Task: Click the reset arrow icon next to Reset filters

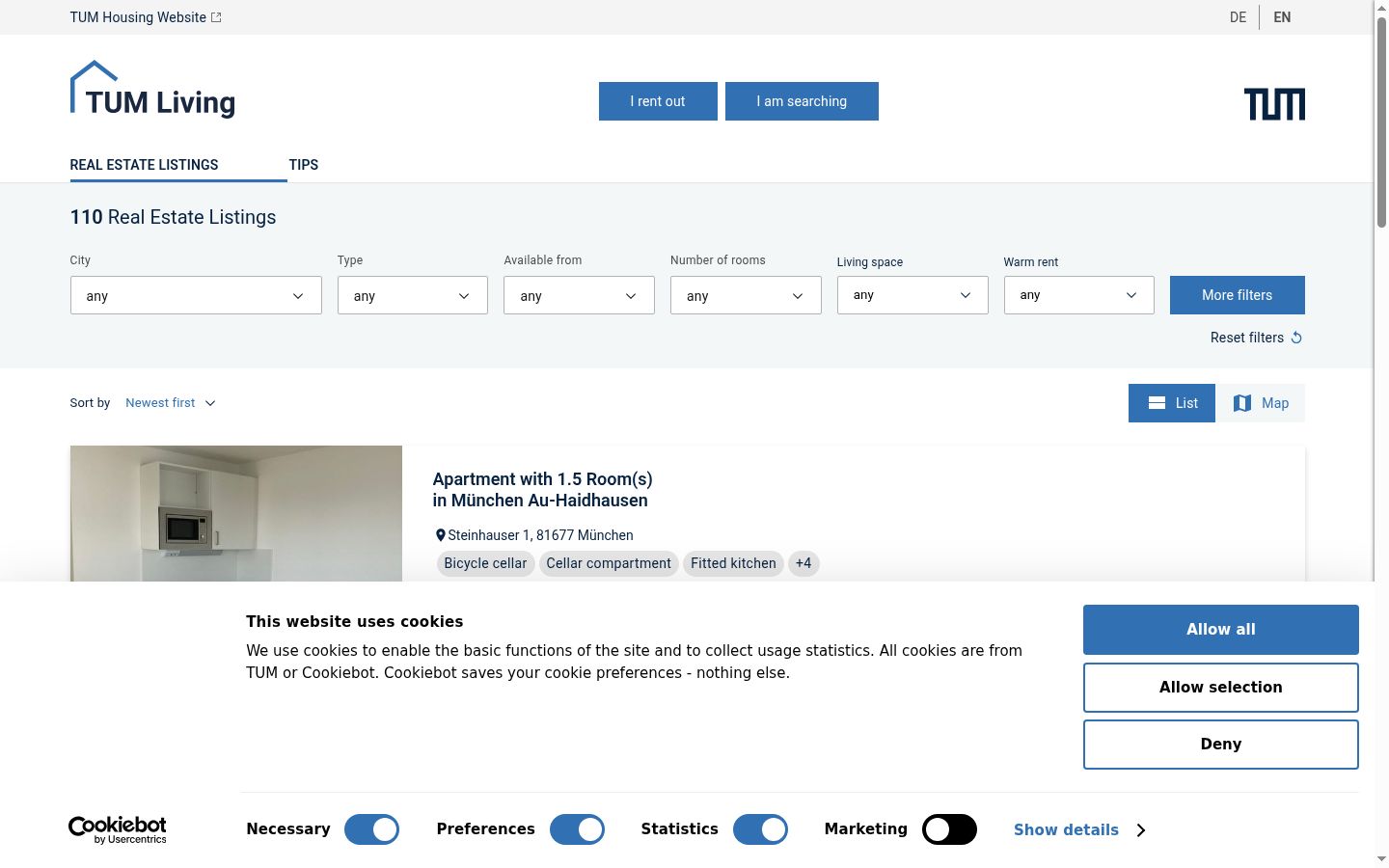Action: click(1296, 338)
